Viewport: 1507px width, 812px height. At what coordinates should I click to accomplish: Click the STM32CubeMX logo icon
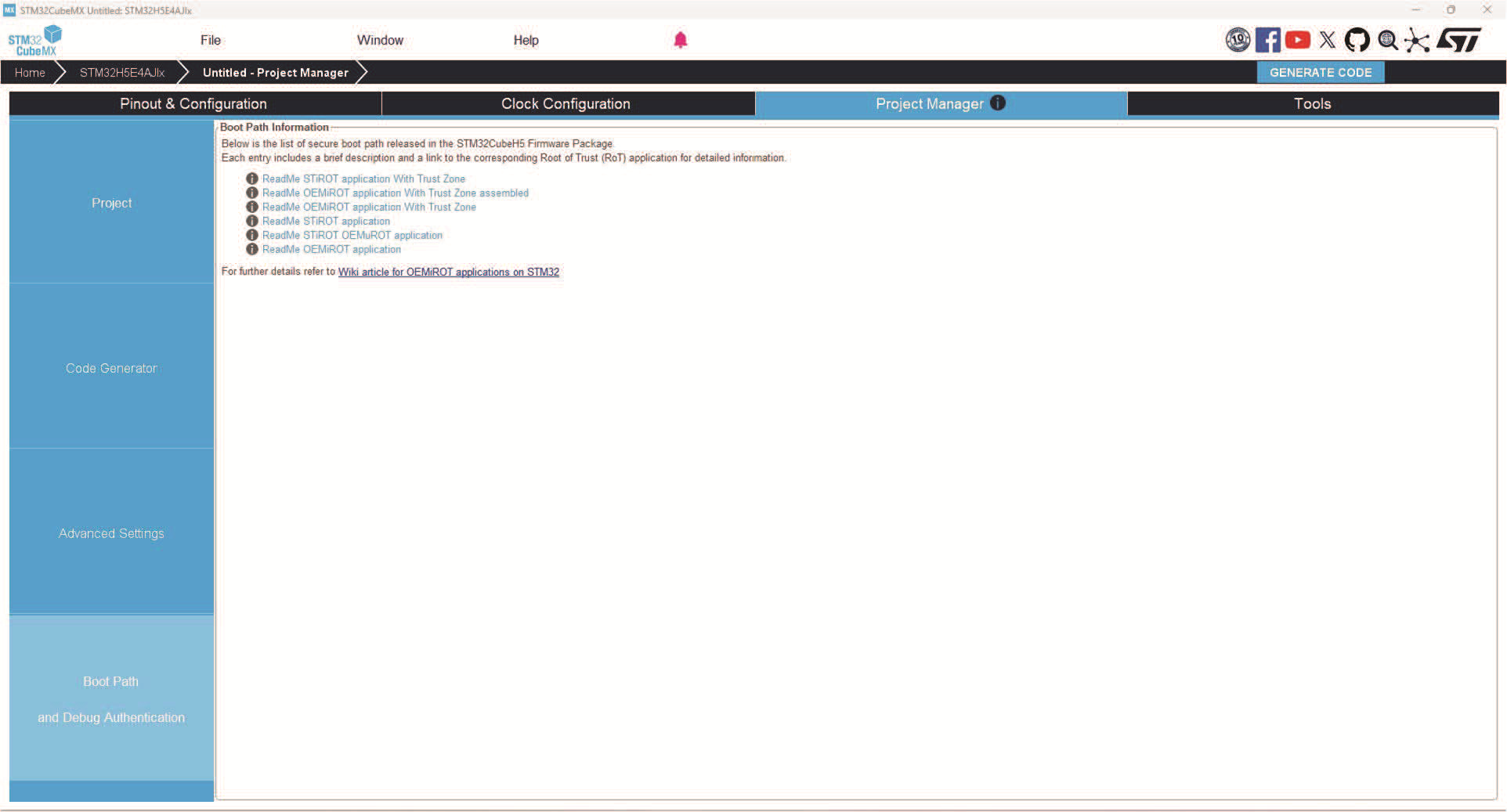click(34, 41)
